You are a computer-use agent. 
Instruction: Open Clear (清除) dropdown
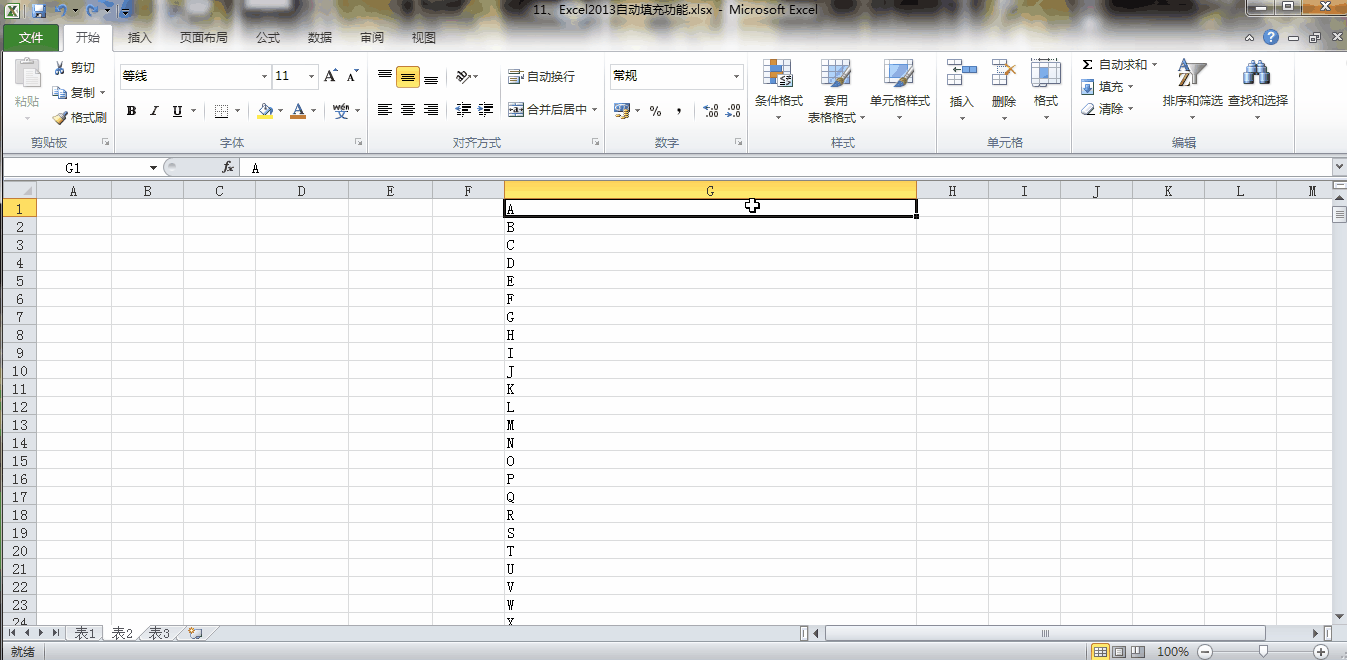(x=1107, y=109)
